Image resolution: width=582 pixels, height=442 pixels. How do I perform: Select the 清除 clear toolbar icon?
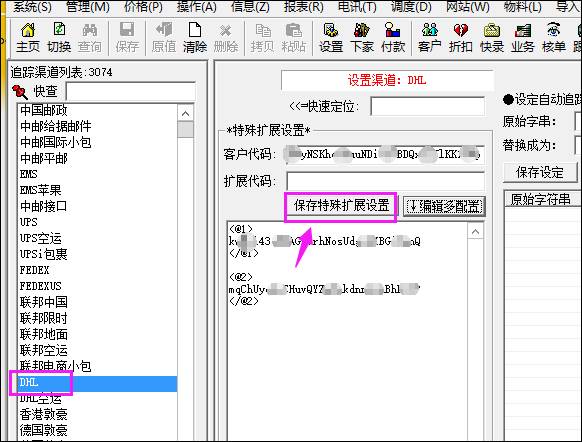pos(195,37)
